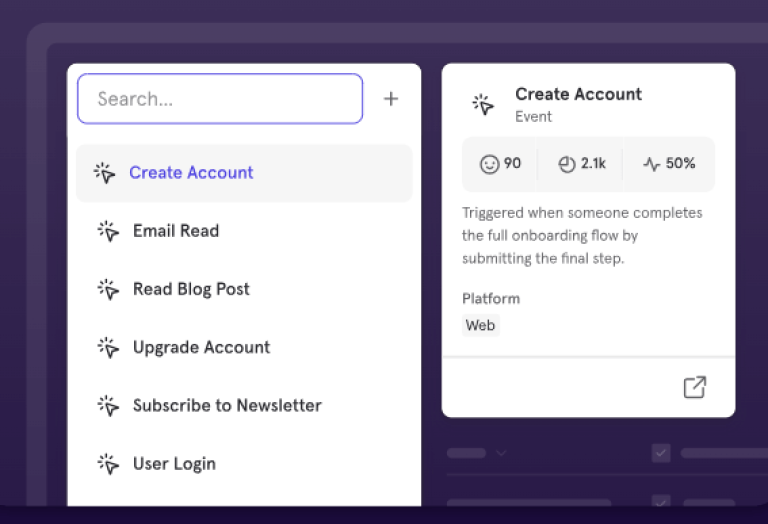Click the Web platform tag
The height and width of the screenshot is (524, 768).
(x=480, y=325)
